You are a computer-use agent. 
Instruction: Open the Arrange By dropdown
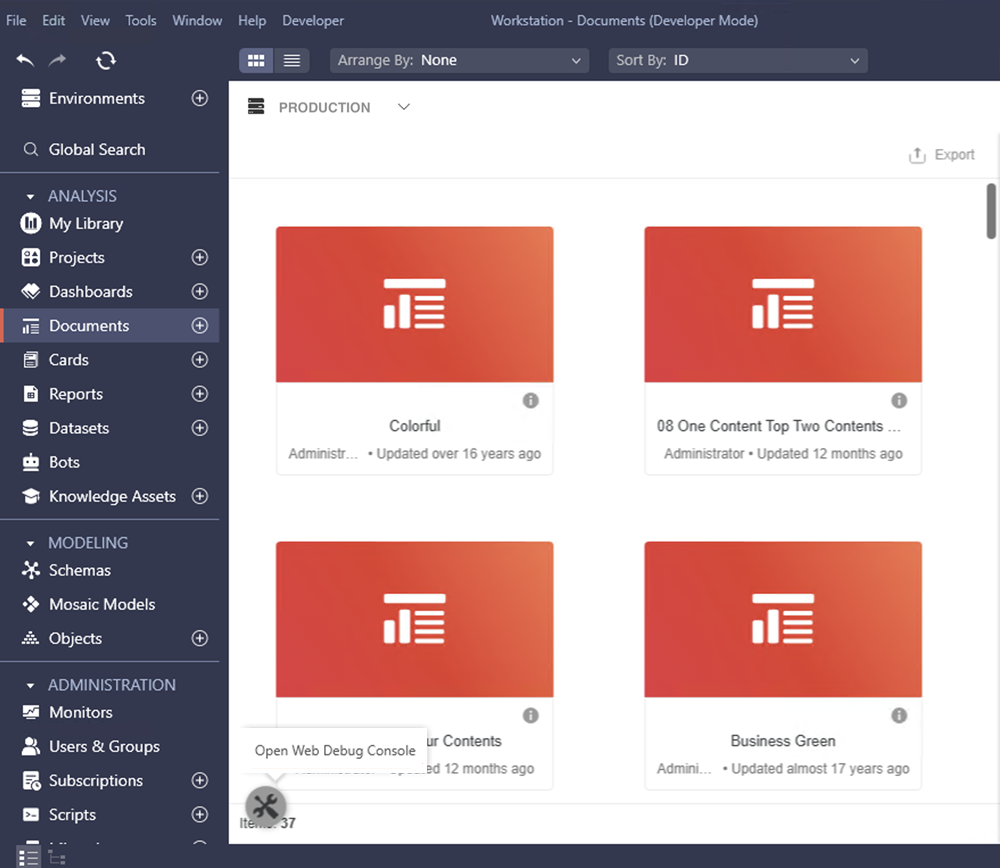click(x=459, y=61)
